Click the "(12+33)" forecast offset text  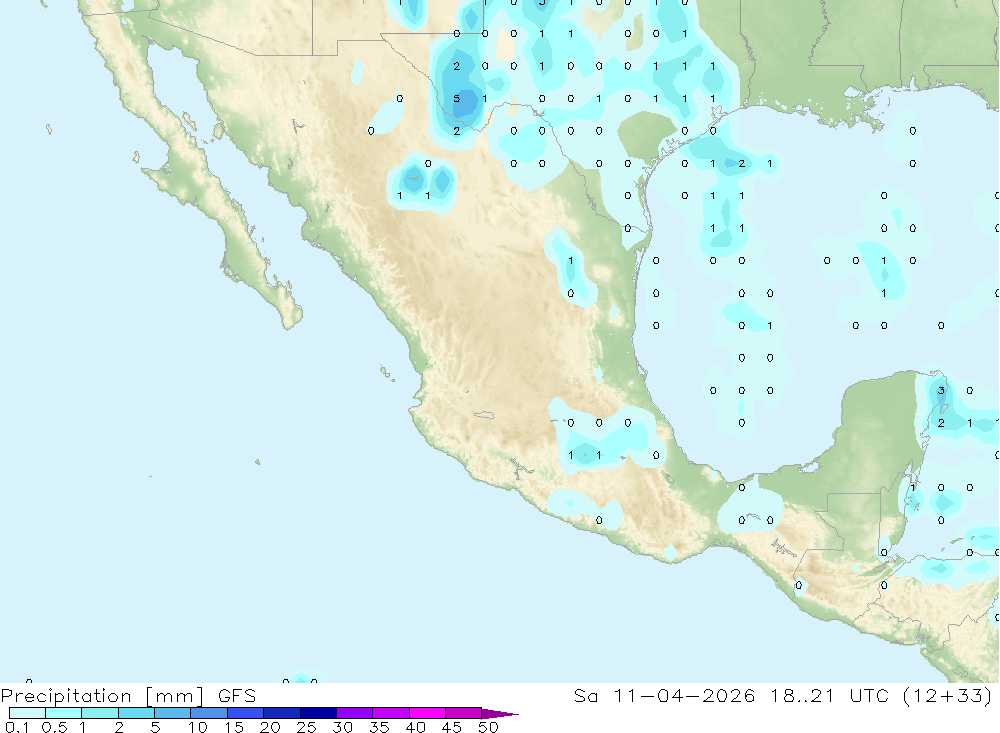948,696
